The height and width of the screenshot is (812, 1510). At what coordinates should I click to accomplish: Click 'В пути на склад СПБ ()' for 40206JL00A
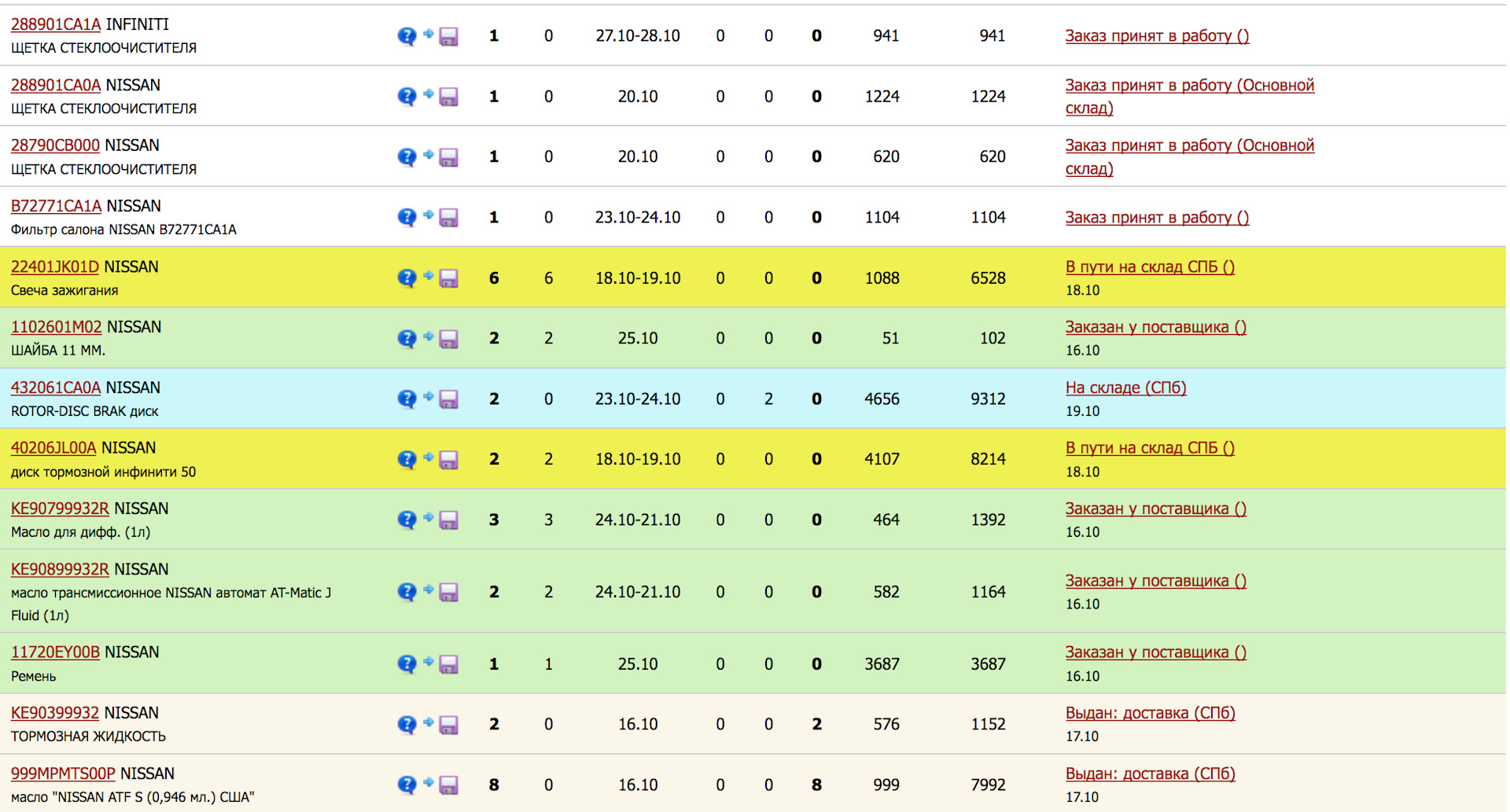(x=1150, y=449)
